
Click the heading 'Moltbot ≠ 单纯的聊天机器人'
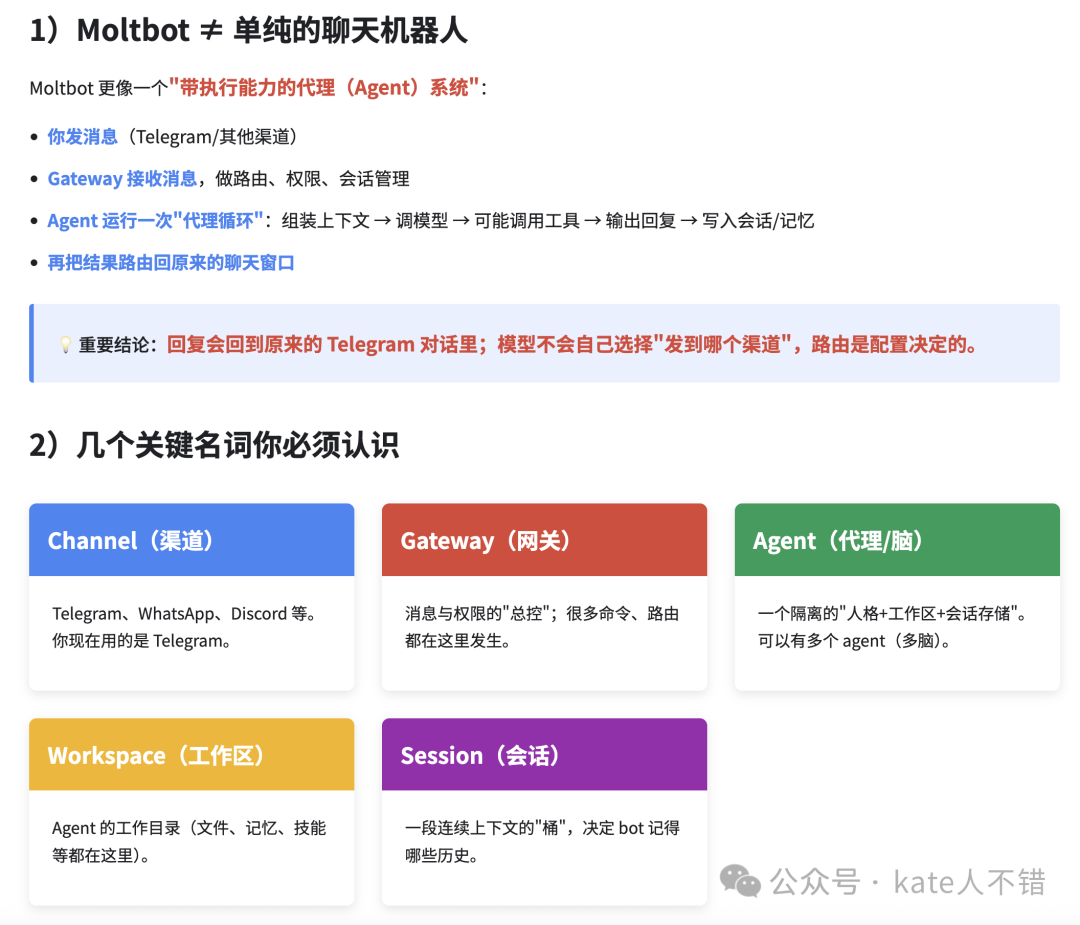pyautogui.click(x=248, y=31)
